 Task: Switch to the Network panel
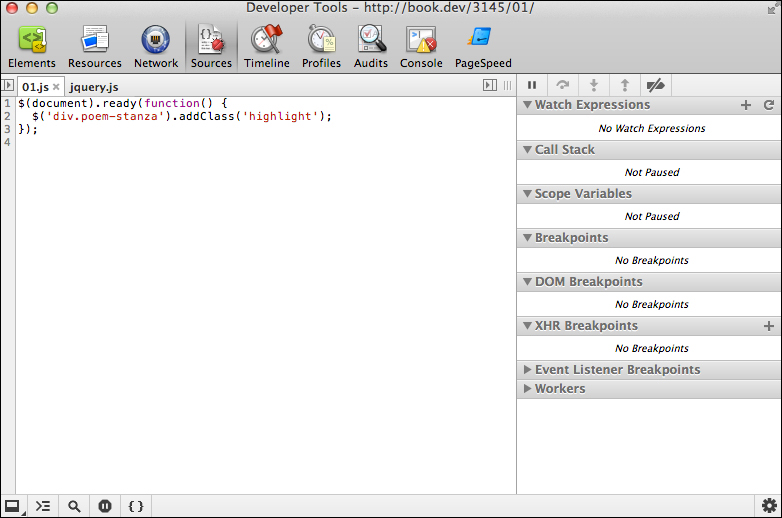pyautogui.click(x=156, y=47)
